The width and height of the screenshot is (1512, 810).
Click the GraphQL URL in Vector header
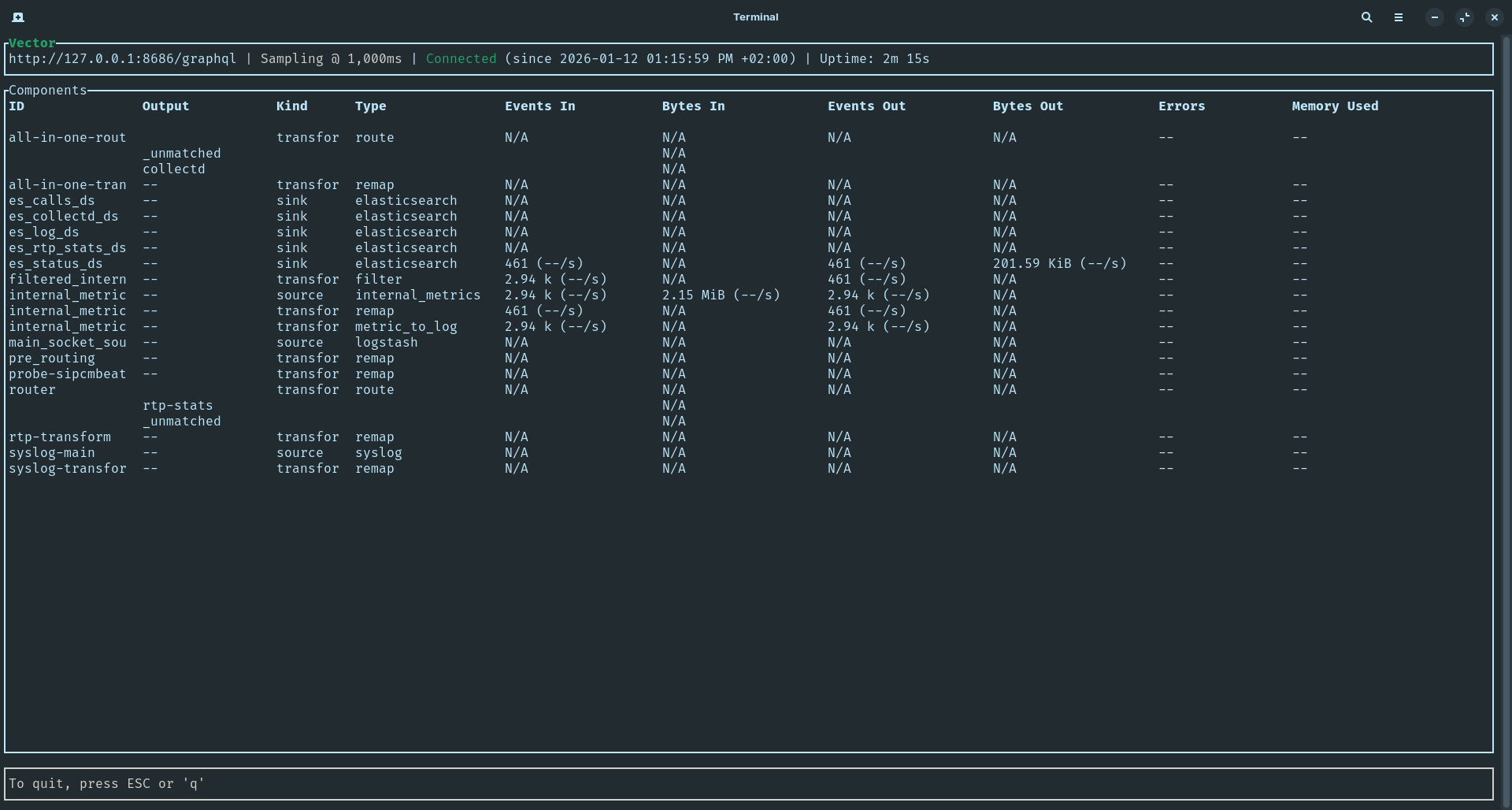[122, 59]
